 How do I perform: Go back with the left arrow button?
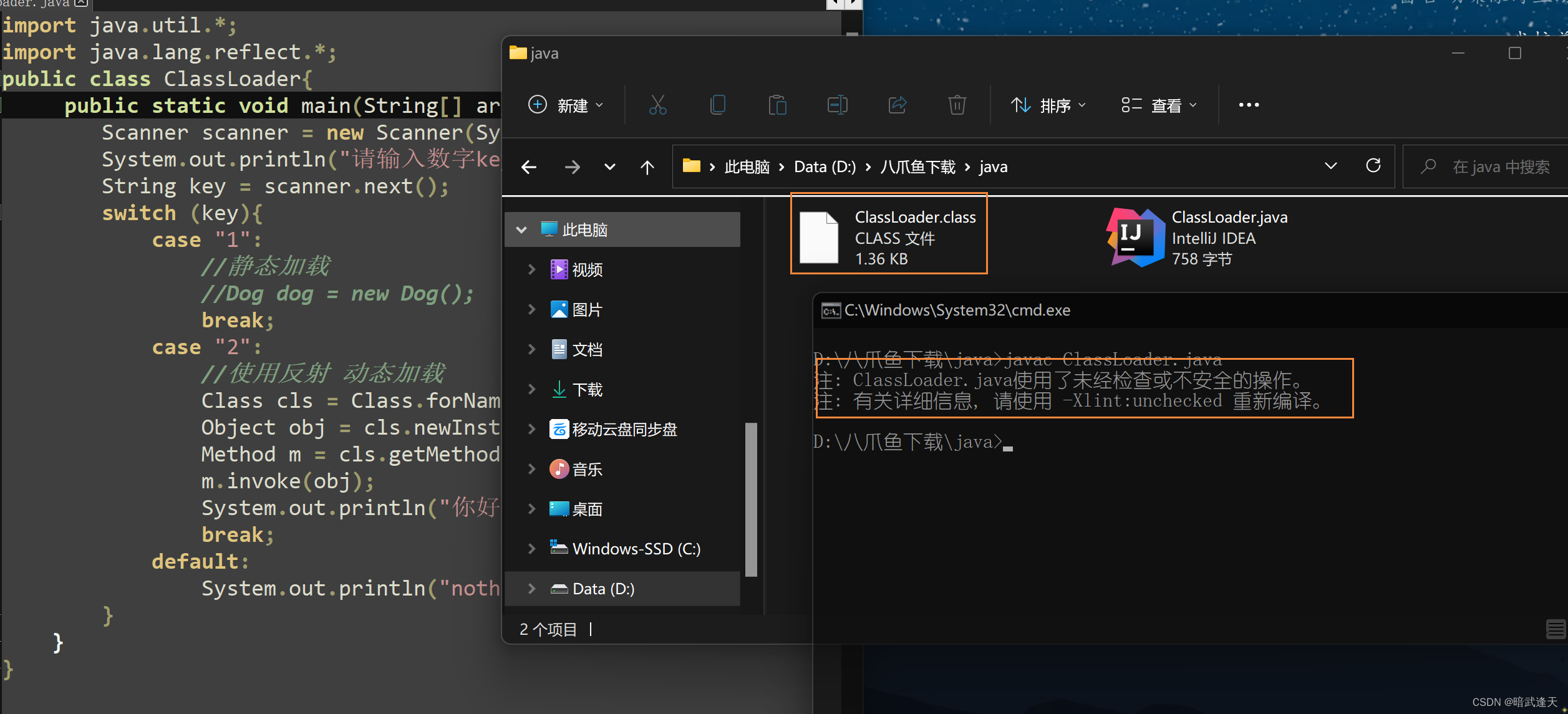pos(529,167)
